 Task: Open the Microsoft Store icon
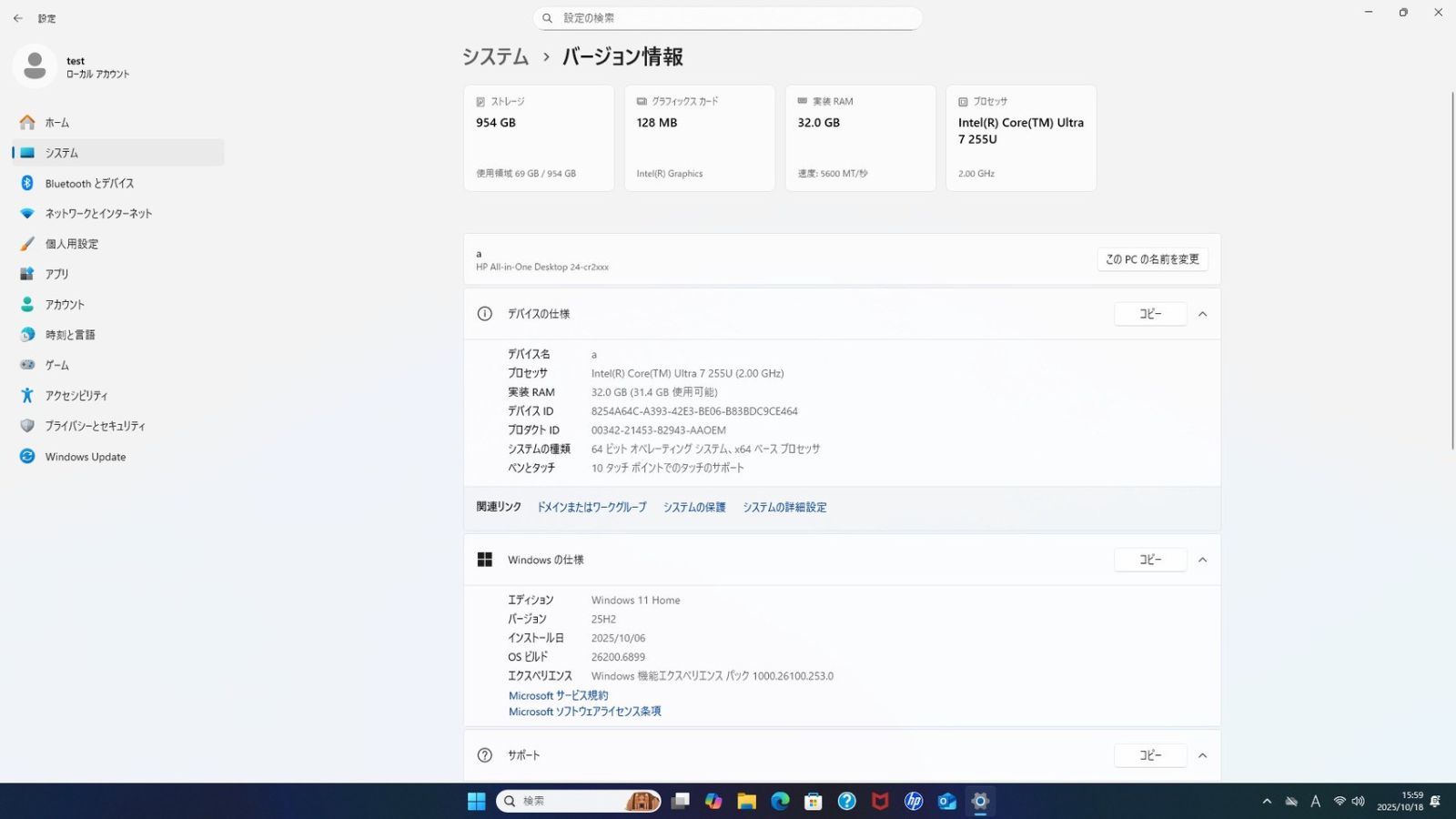[x=812, y=802]
